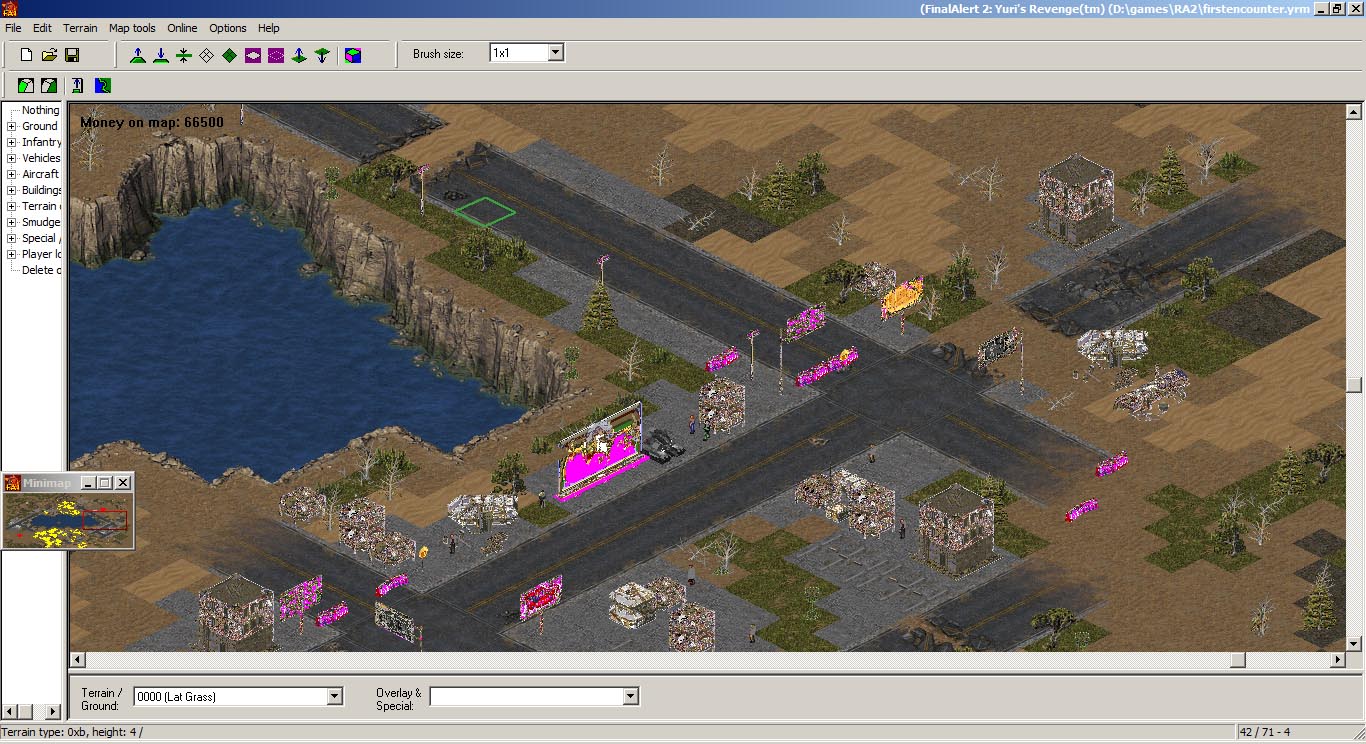Save the current map
Viewport: 1366px width, 744px height.
pyautogui.click(x=72, y=55)
